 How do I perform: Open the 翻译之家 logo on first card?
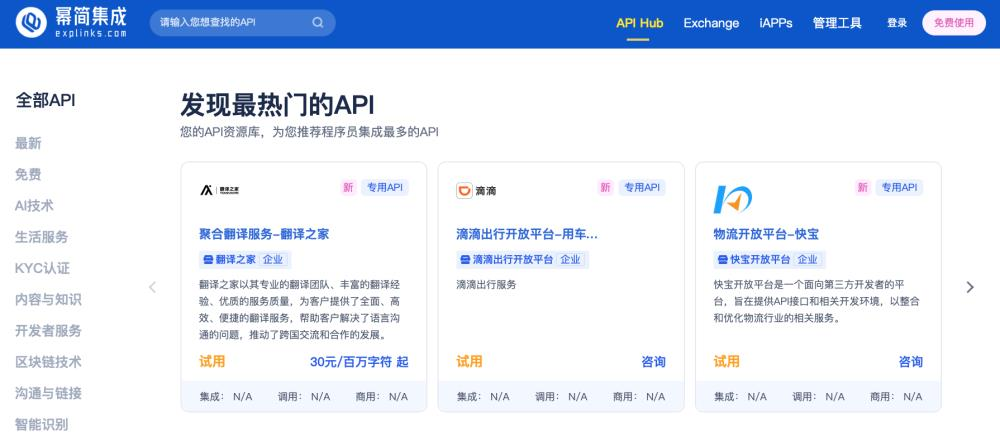[219, 189]
